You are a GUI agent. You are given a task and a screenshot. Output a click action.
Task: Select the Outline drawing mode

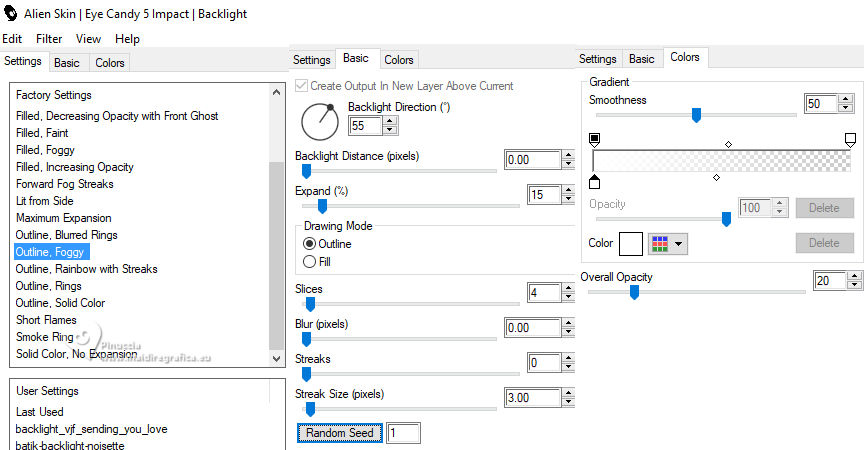pyautogui.click(x=310, y=243)
